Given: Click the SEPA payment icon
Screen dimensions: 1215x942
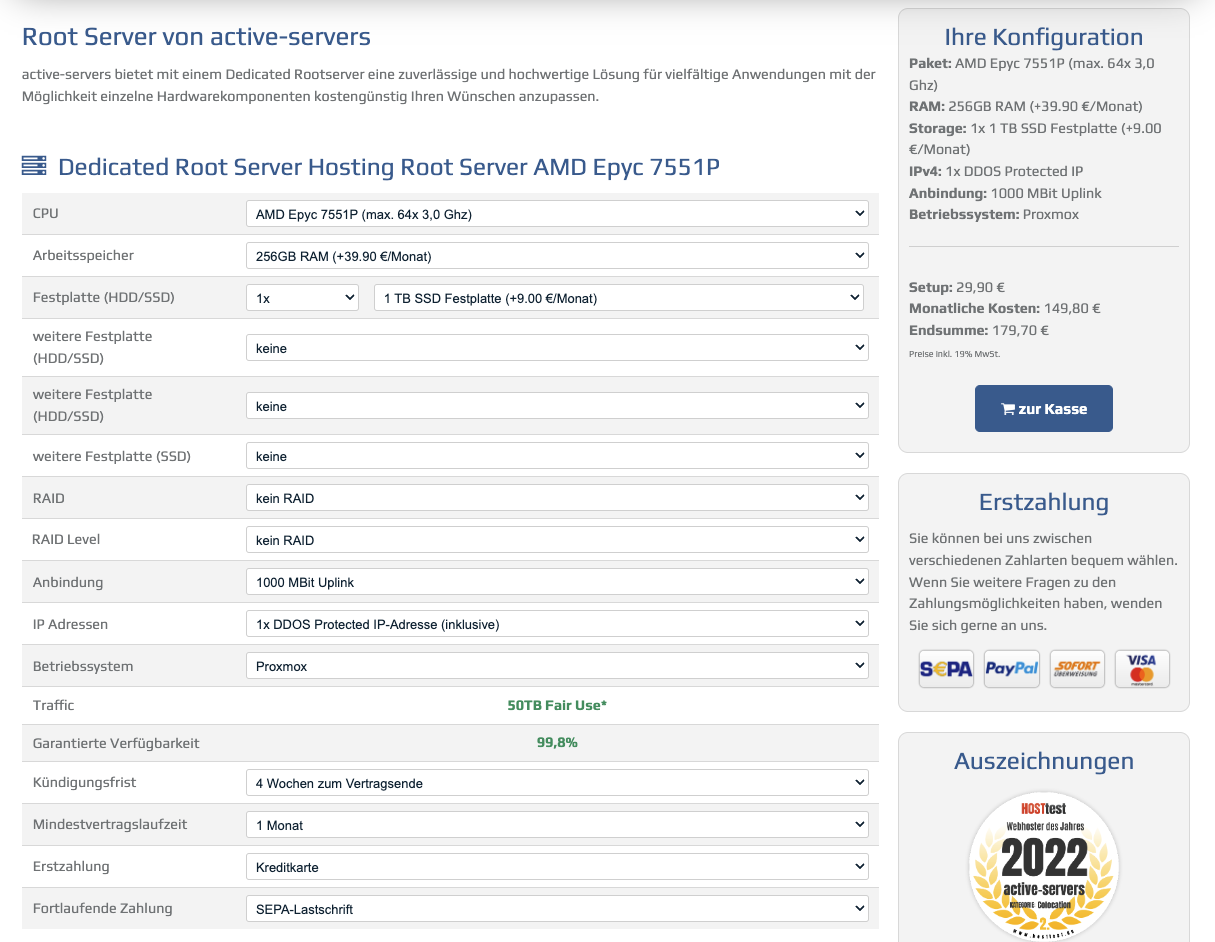Looking at the screenshot, I should pyautogui.click(x=945, y=669).
